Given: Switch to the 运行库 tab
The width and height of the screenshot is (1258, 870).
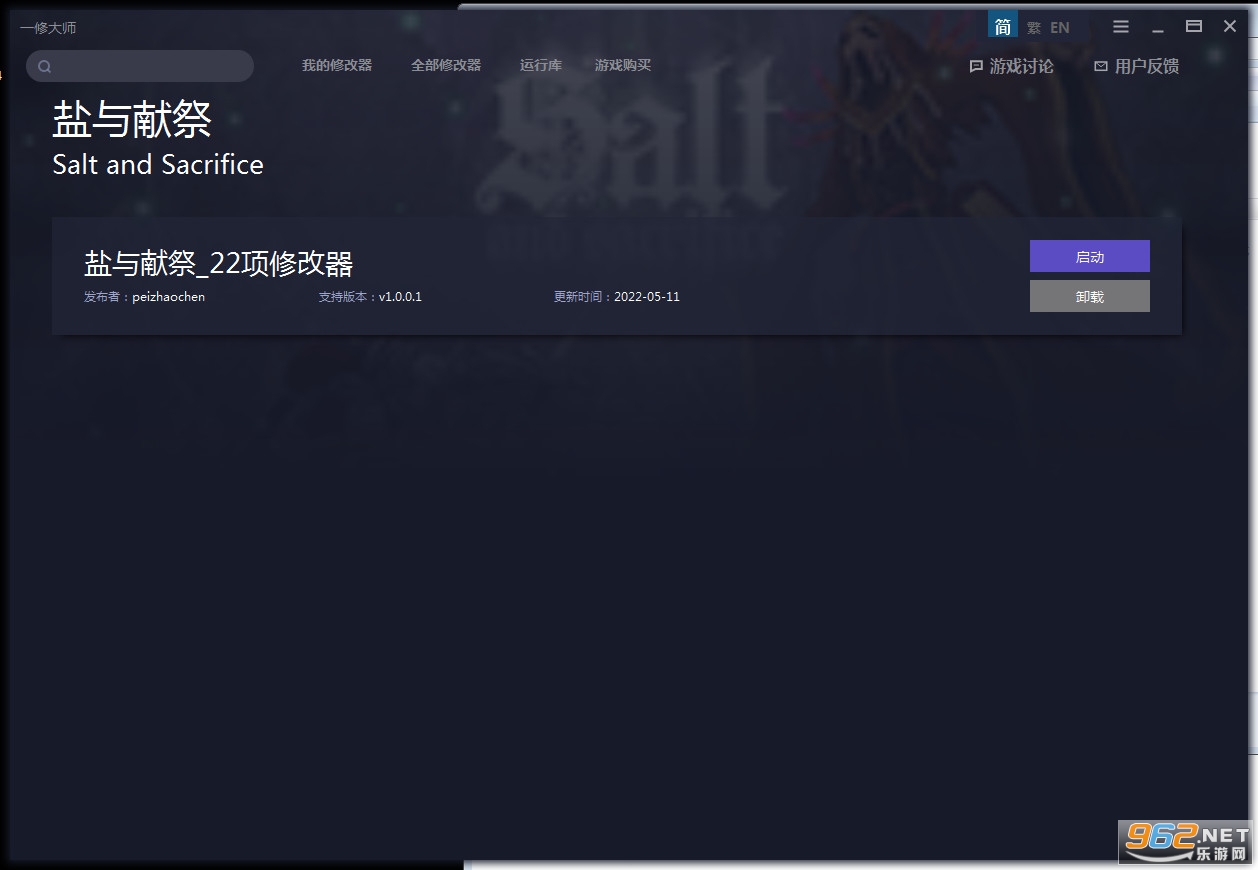Looking at the screenshot, I should click(x=541, y=65).
